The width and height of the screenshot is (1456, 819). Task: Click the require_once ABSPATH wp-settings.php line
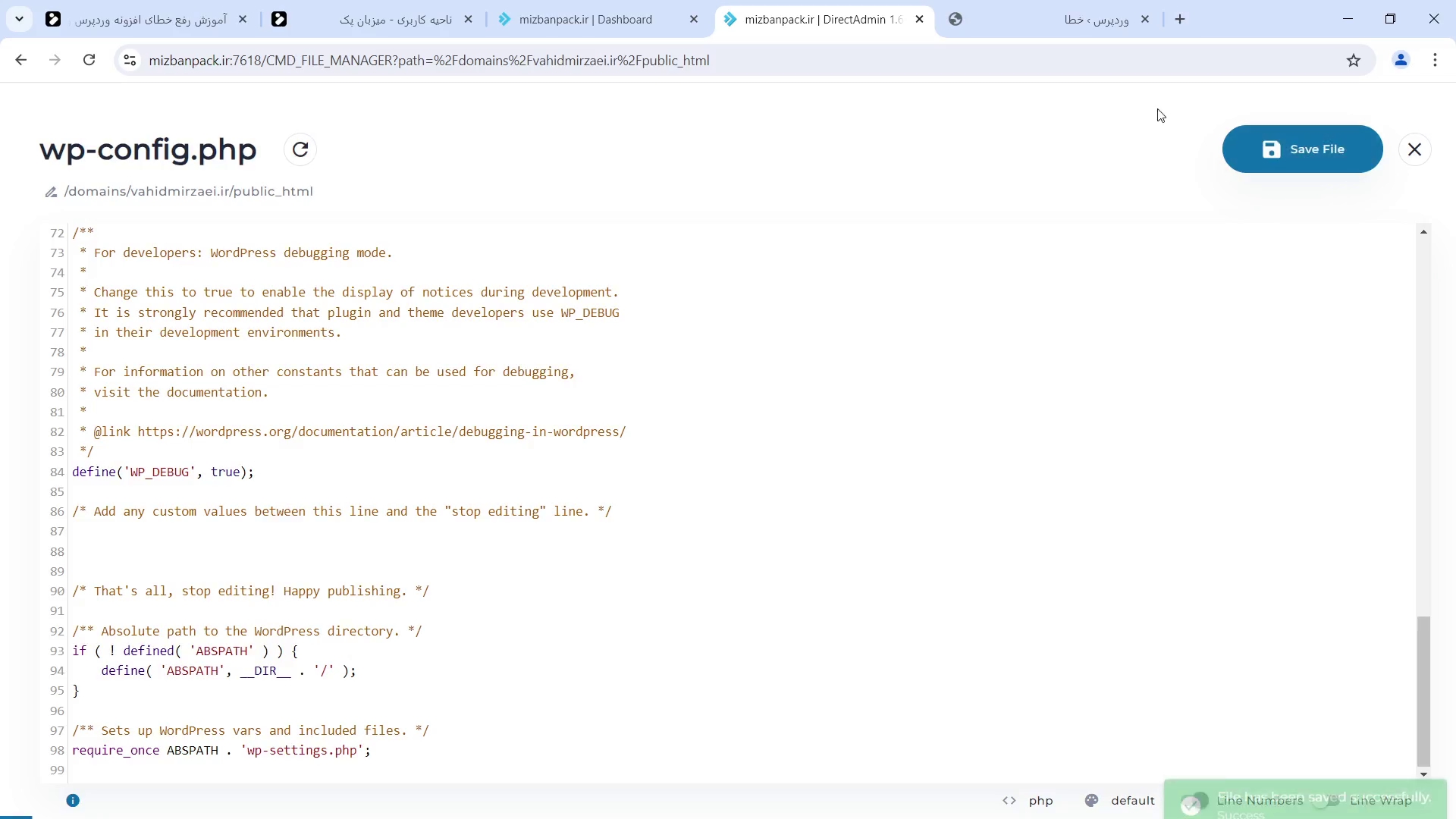[221, 751]
